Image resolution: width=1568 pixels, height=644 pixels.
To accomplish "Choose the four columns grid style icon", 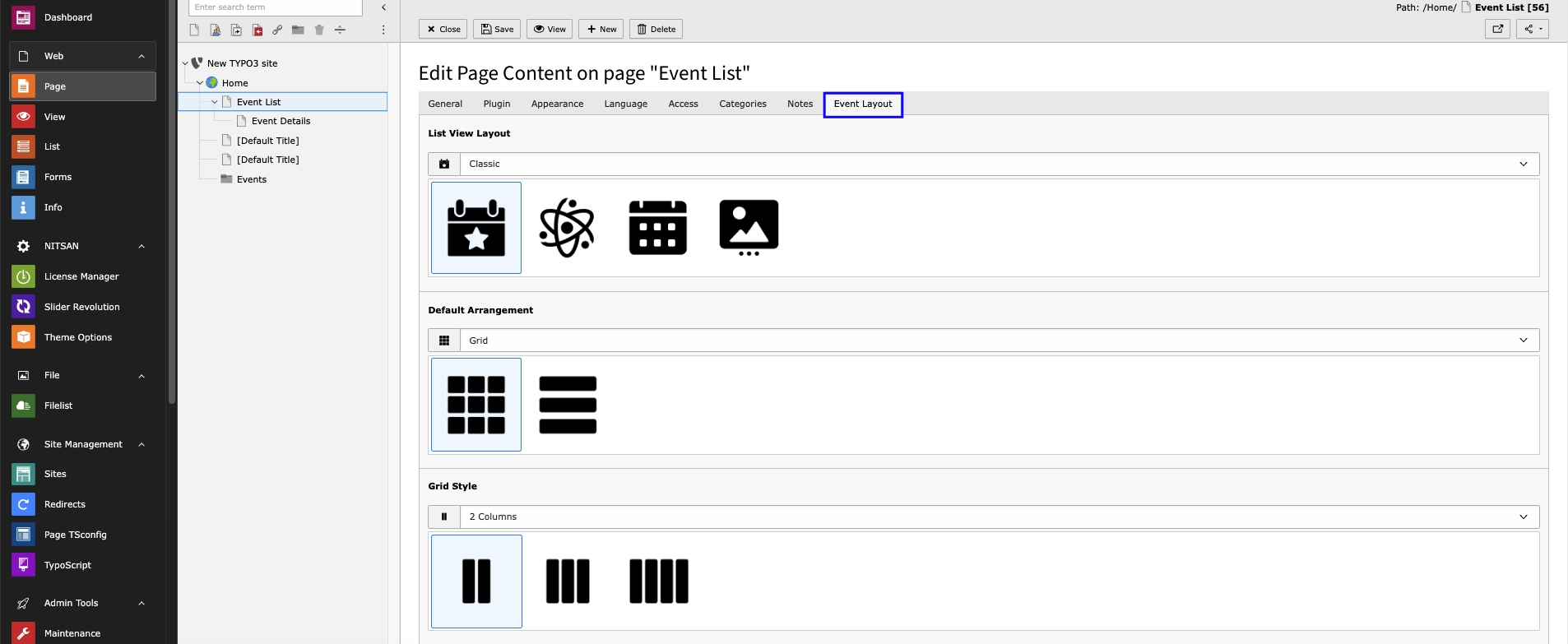I will click(659, 581).
